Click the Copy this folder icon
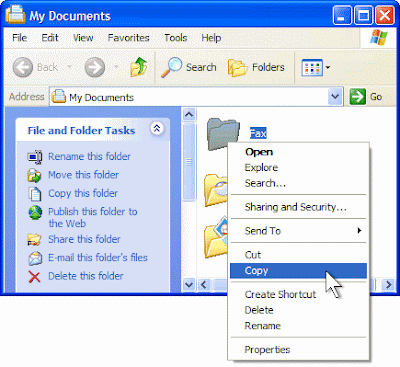This screenshot has height=367, width=400. (x=35, y=194)
